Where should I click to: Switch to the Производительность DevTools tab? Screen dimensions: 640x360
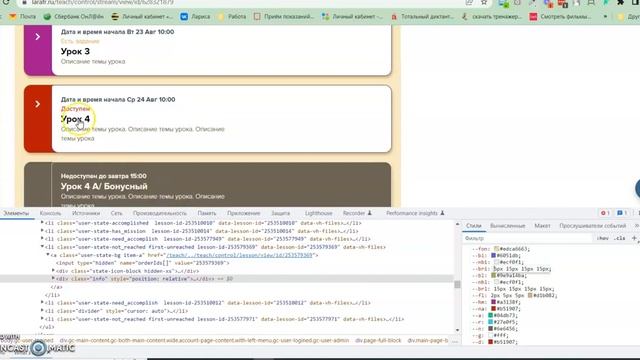pyautogui.click(x=160, y=213)
